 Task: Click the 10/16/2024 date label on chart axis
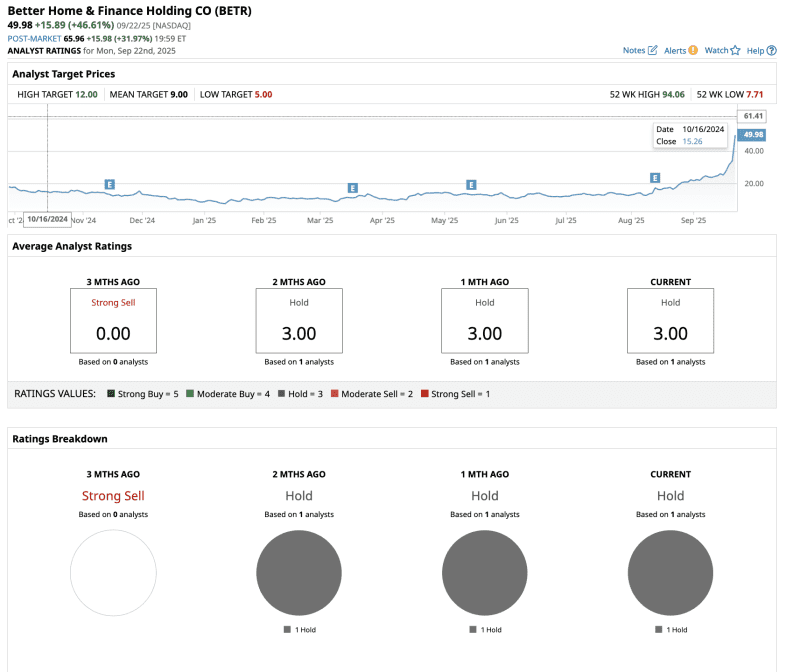coord(48,219)
